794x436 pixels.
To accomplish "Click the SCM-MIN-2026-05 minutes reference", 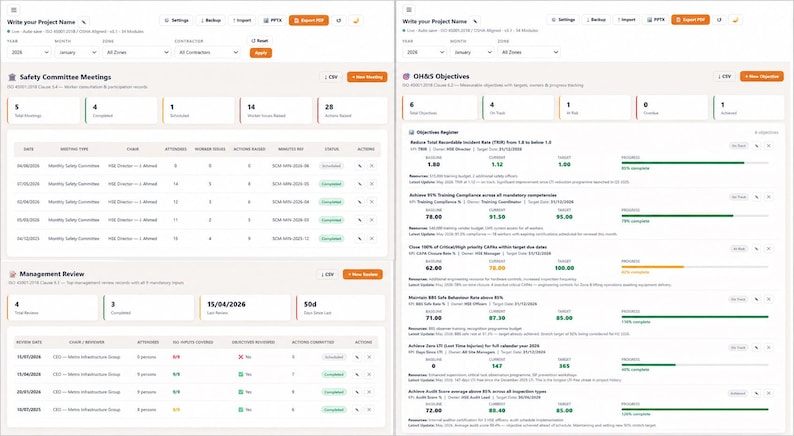I will [291, 184].
